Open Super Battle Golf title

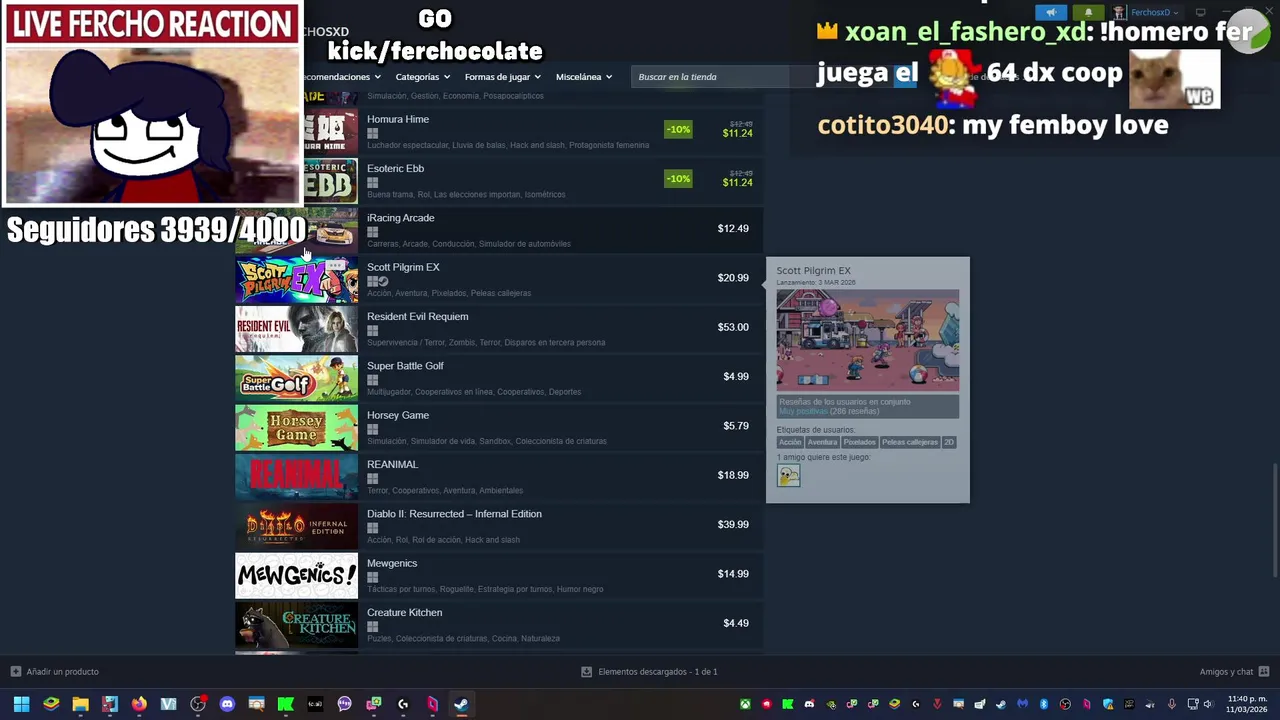405,366
